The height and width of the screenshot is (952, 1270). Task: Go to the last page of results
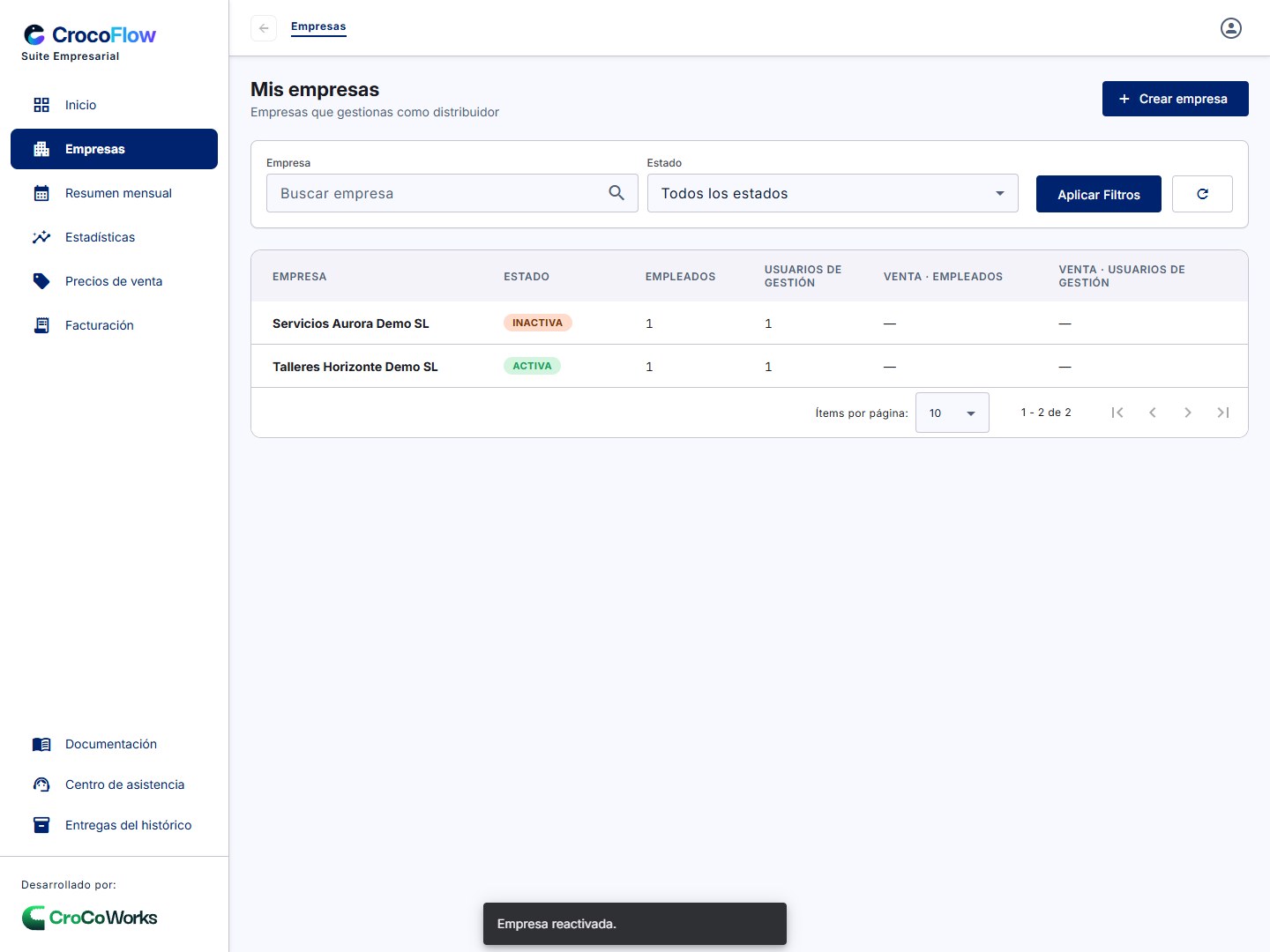pos(1223,413)
